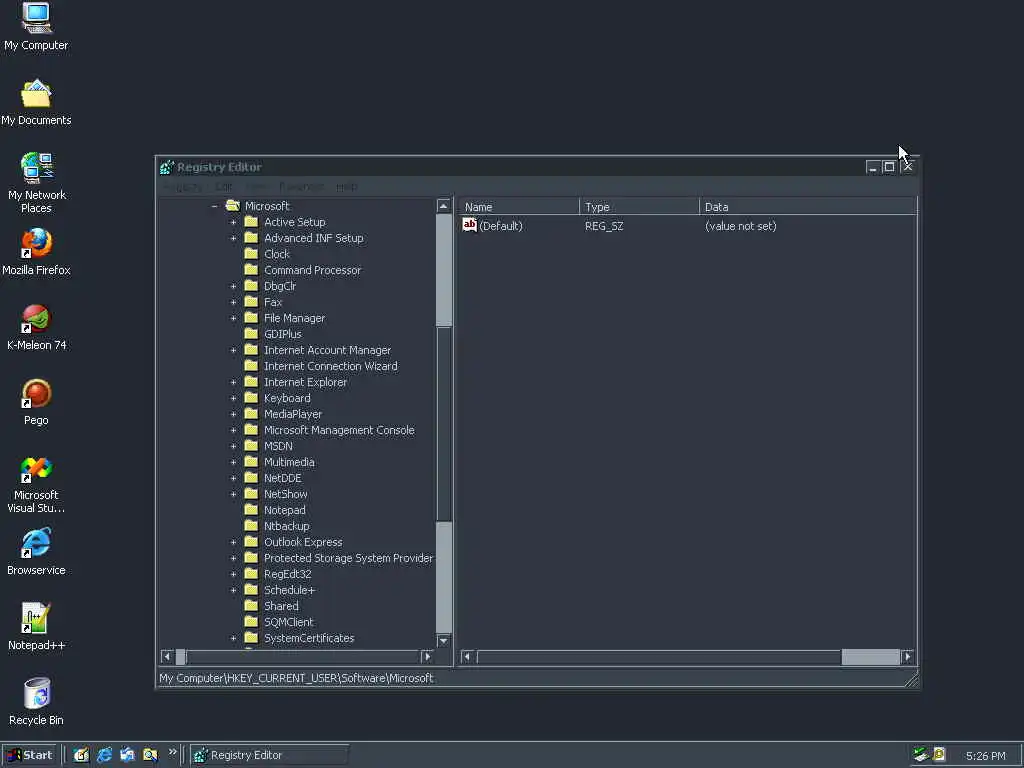Screen dimensions: 1024x768
Task: Launch the K-Meleon 74 desktop shortcut
Action: point(36,327)
